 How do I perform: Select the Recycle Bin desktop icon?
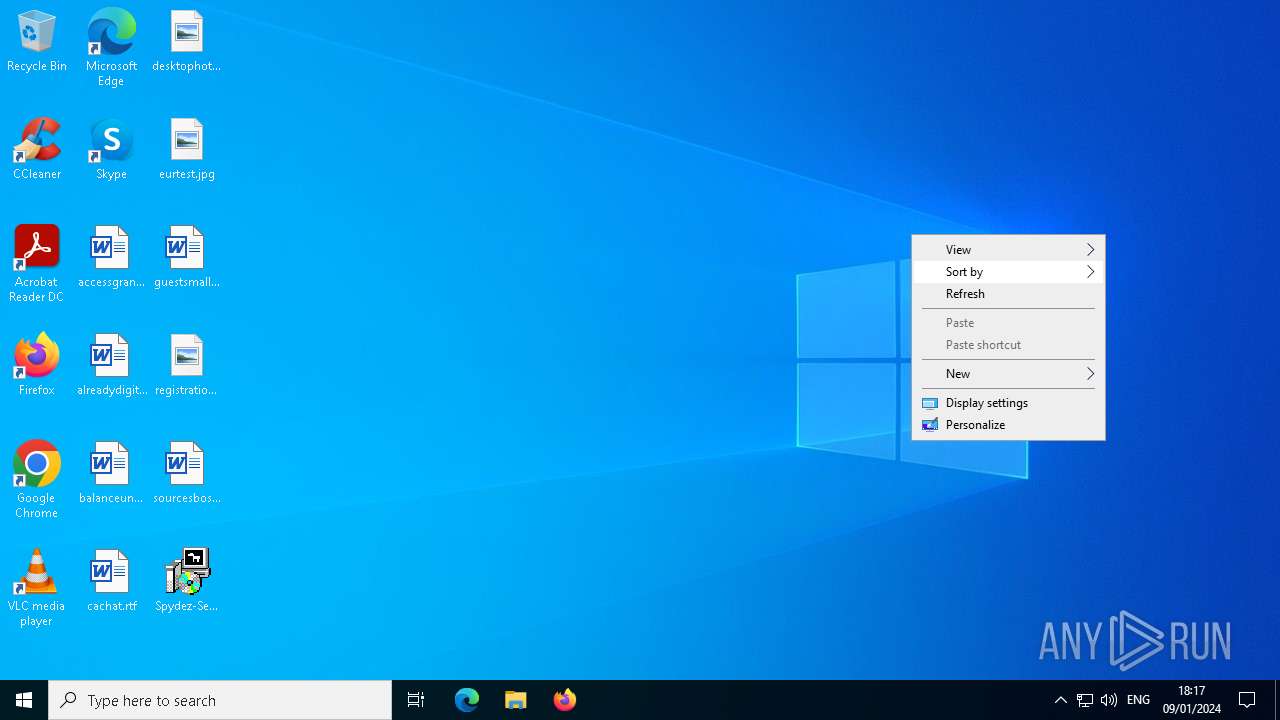[37, 42]
